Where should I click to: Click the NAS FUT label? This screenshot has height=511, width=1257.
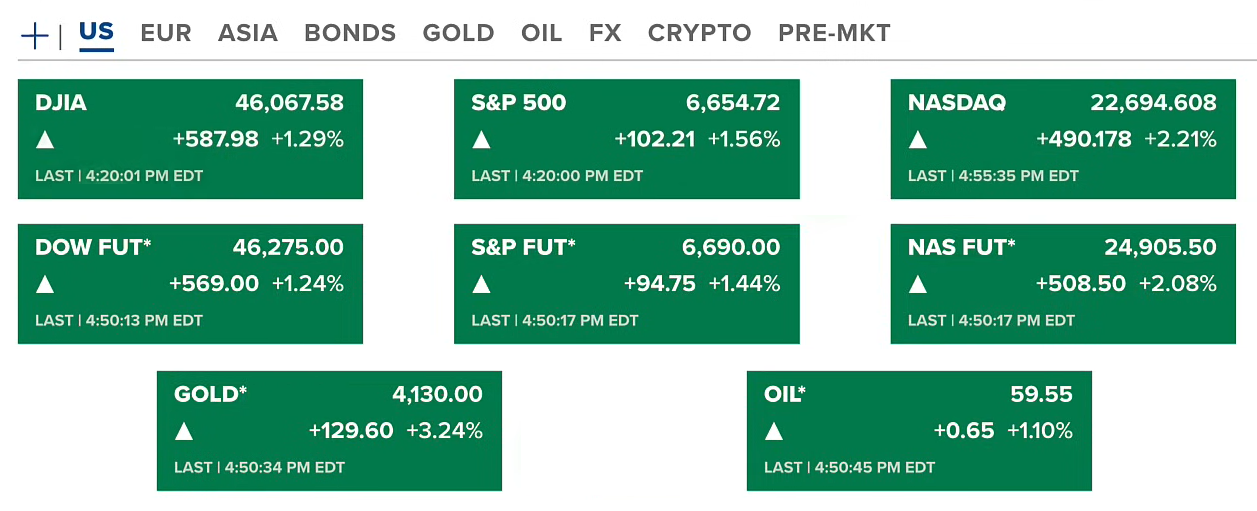[961, 248]
